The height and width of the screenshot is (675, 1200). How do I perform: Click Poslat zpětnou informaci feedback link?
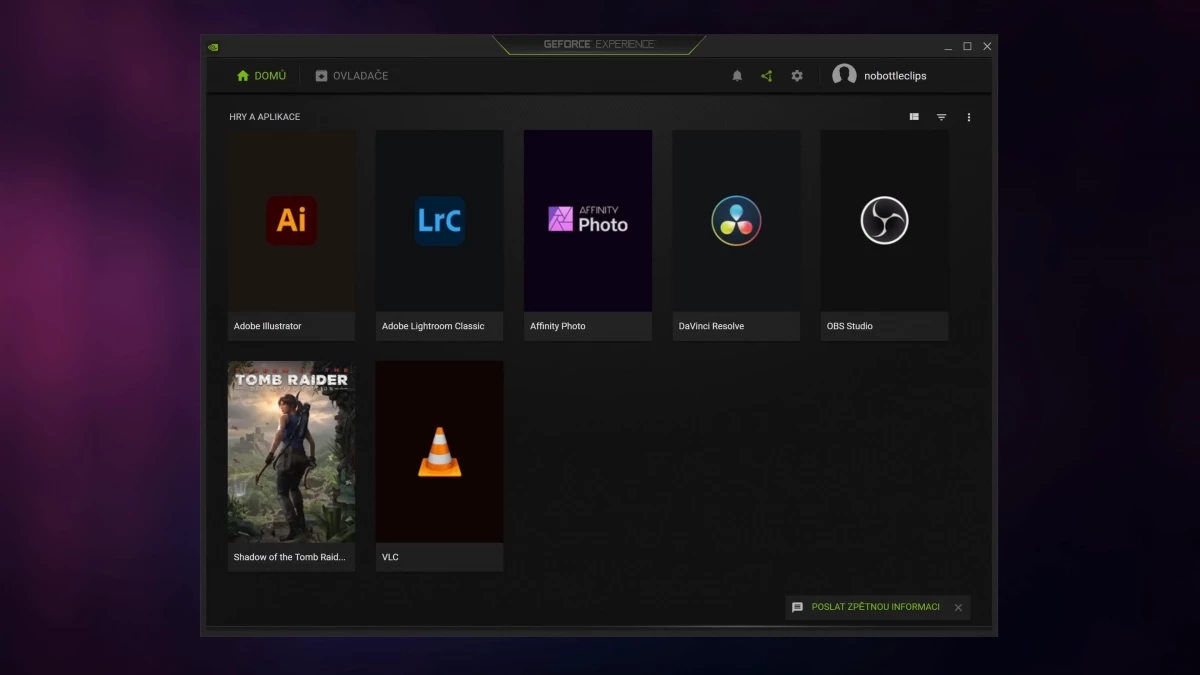875,607
